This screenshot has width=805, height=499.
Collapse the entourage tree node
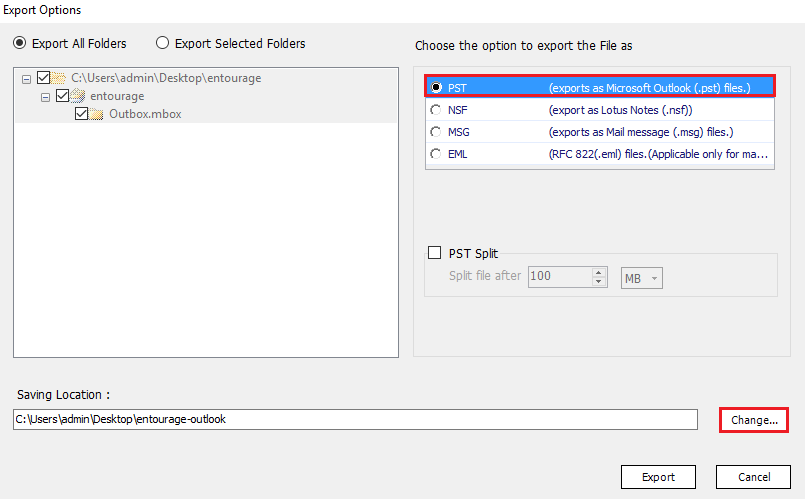click(x=45, y=97)
